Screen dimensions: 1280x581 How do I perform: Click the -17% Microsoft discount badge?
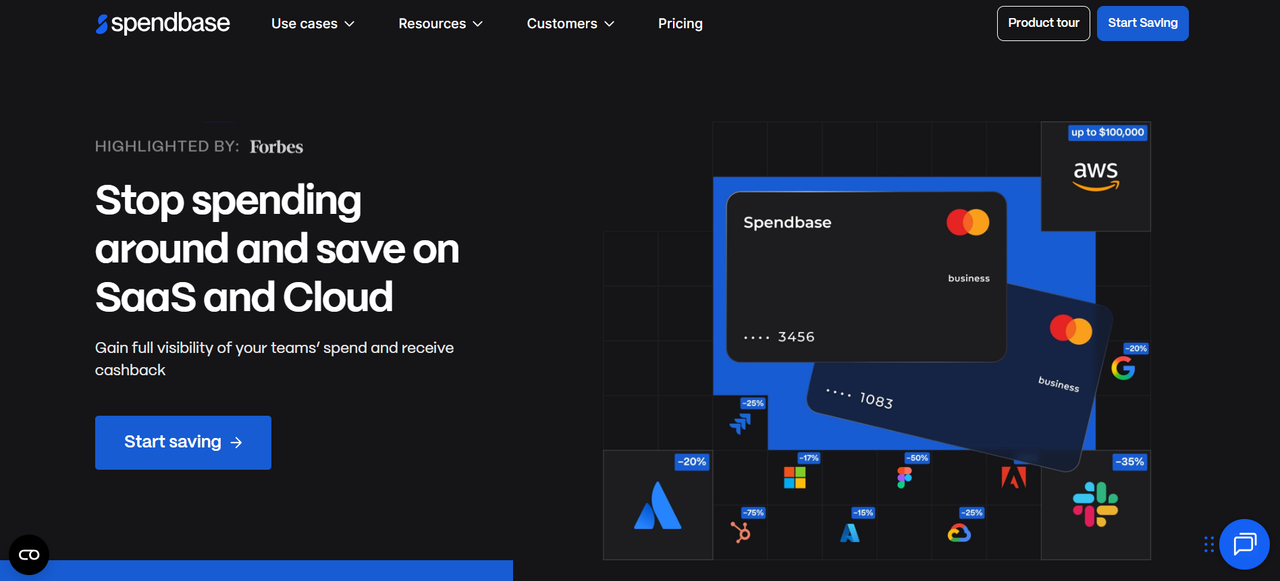click(809, 458)
